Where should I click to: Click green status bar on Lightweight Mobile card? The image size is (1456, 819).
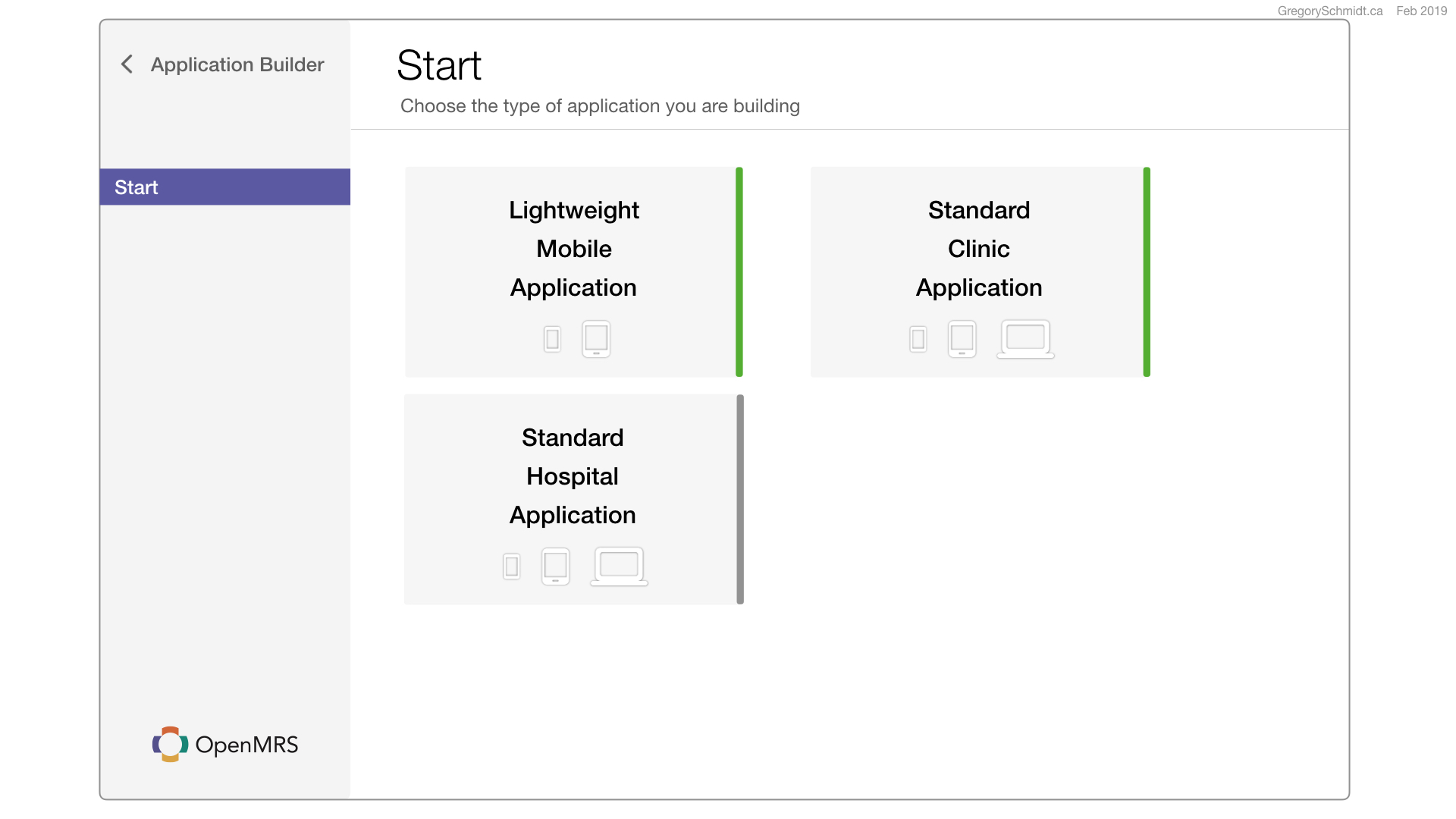(739, 272)
